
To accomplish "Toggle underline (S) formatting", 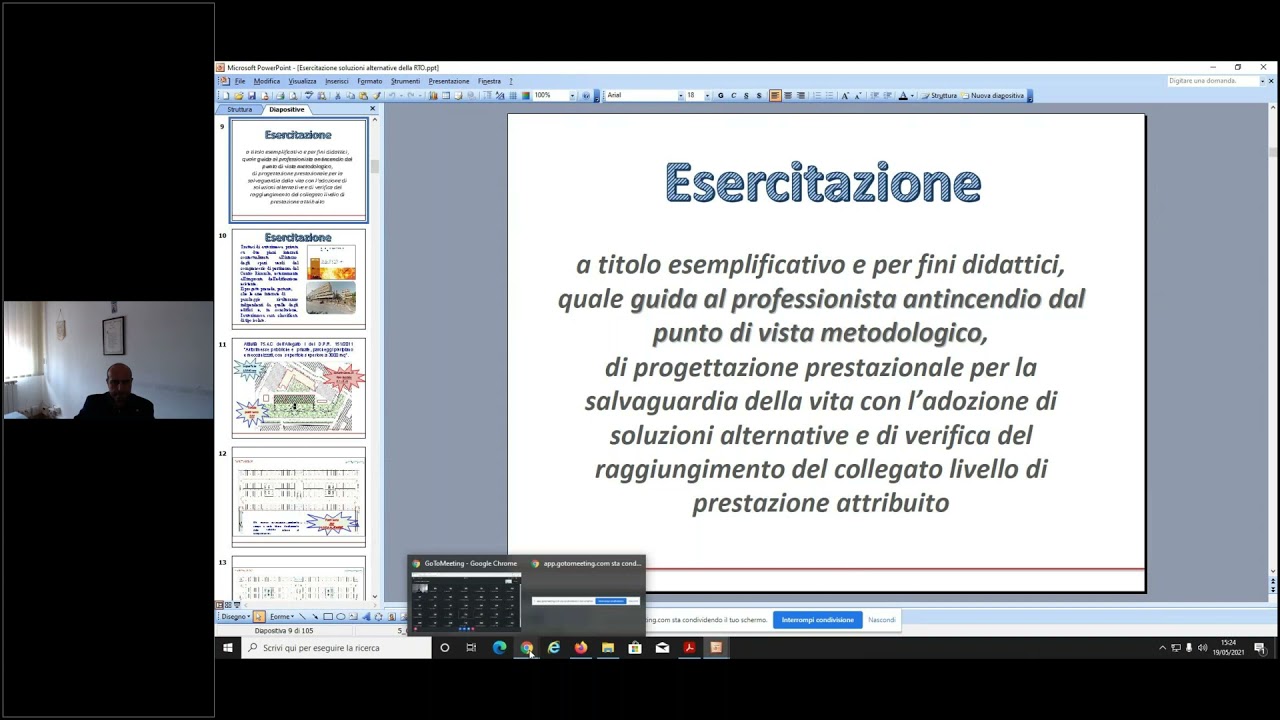I will coord(746,95).
